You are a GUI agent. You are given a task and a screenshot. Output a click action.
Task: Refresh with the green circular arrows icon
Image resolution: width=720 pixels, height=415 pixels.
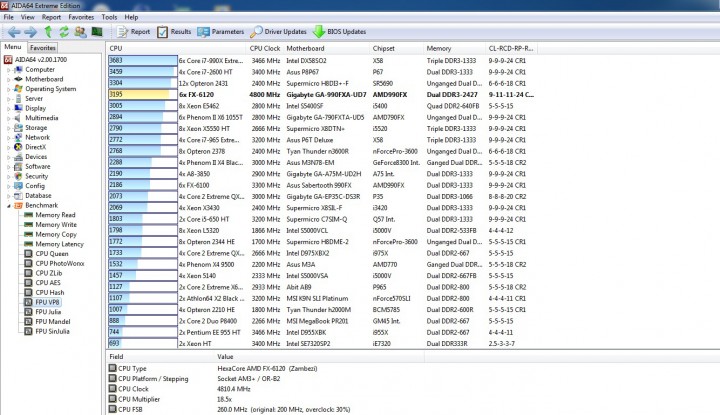pos(64,32)
